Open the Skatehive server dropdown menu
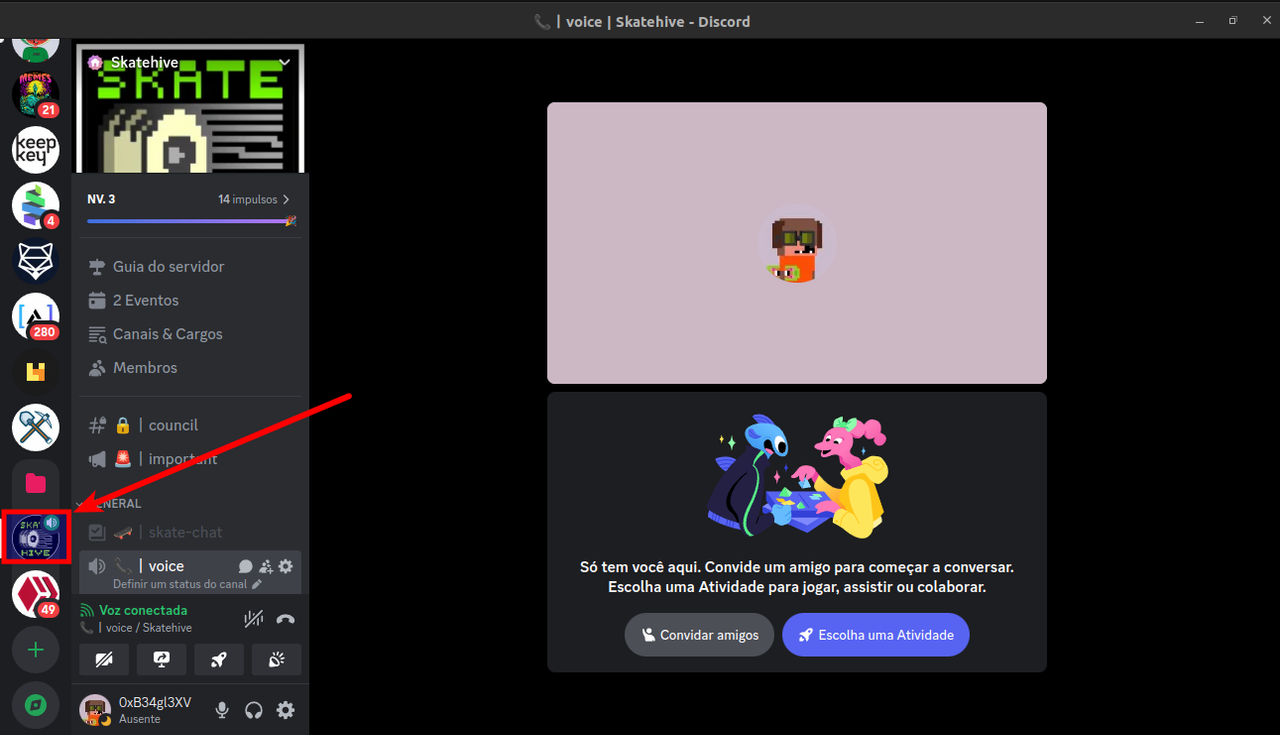The width and height of the screenshot is (1280, 735). (x=285, y=62)
